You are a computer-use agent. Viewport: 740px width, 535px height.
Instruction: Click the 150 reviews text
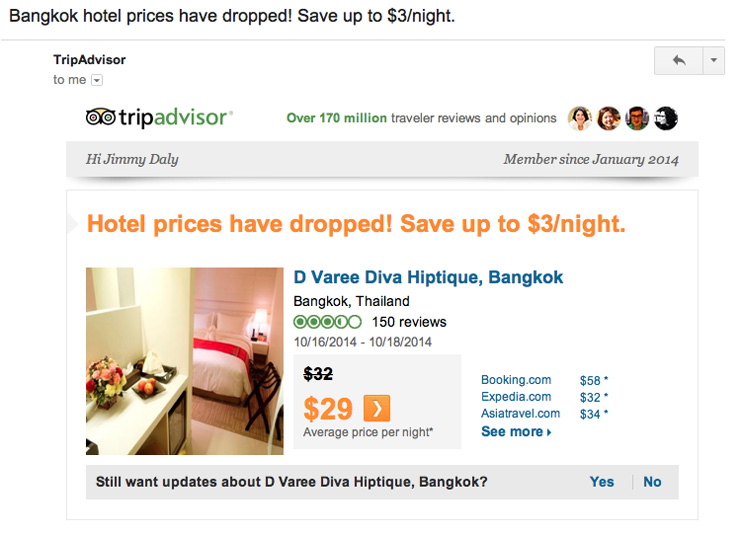(x=409, y=322)
